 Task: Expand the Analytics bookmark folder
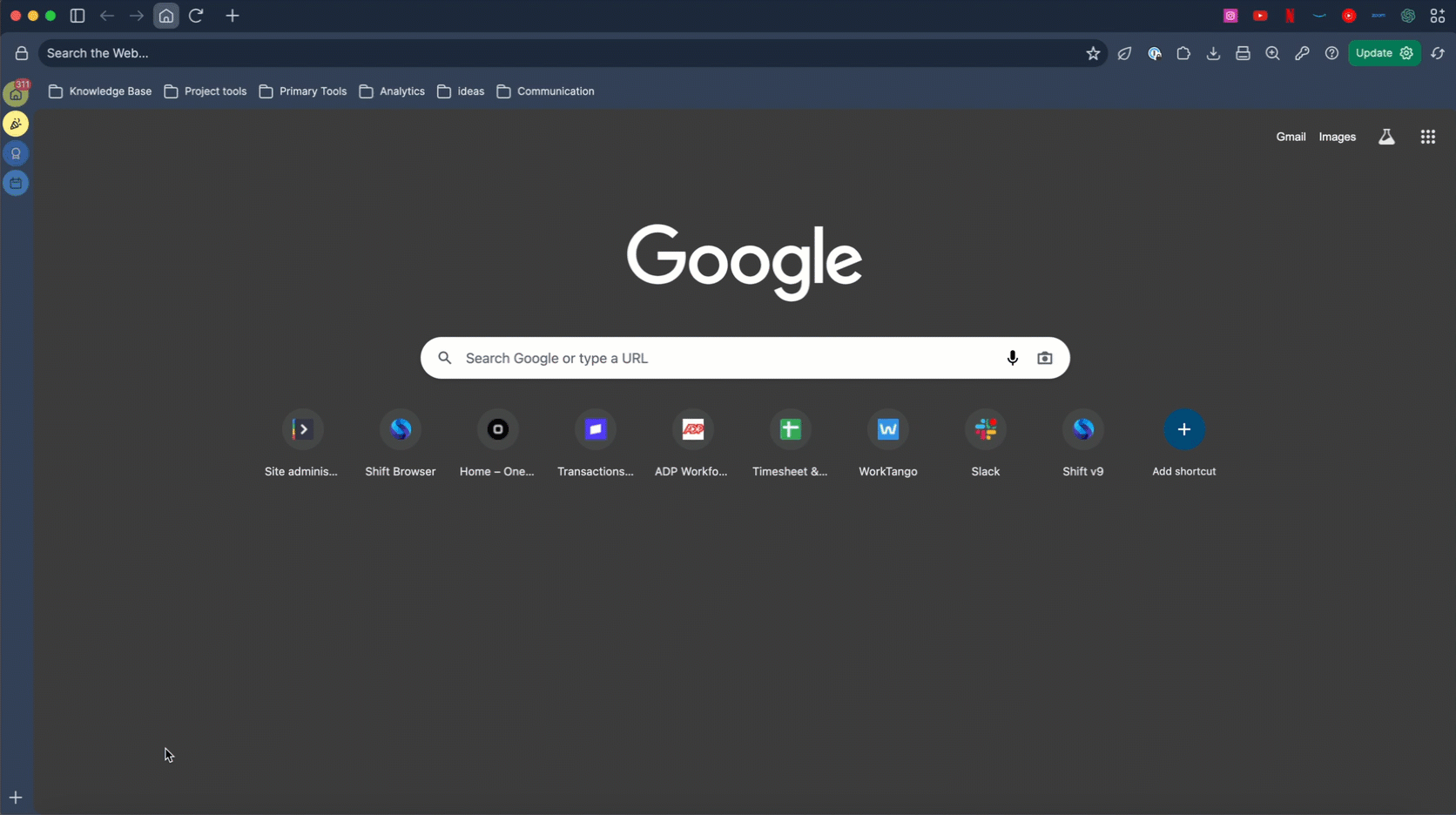click(x=392, y=91)
